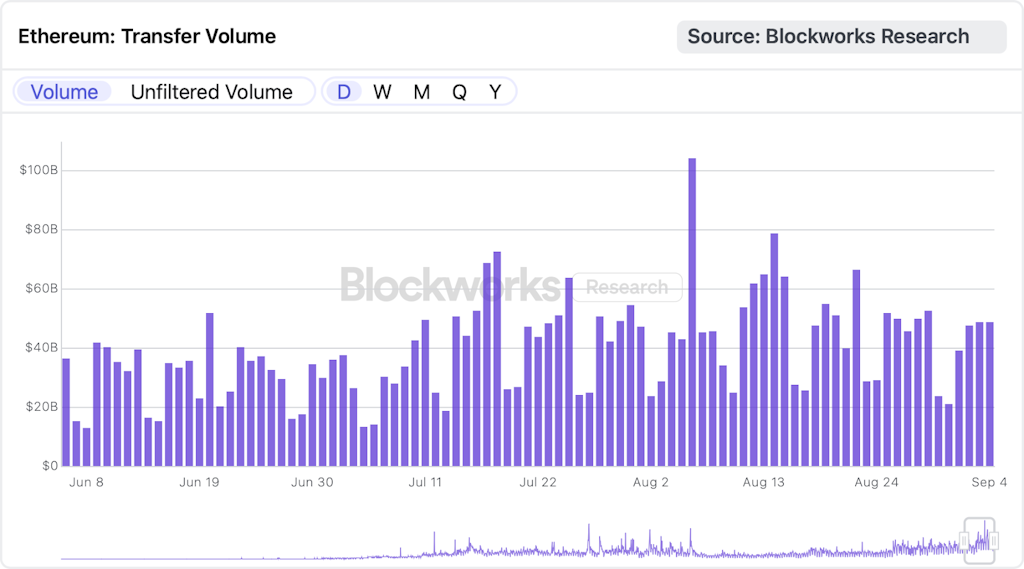Click the Aug 2 date label
The width and height of the screenshot is (1024, 569).
point(650,483)
